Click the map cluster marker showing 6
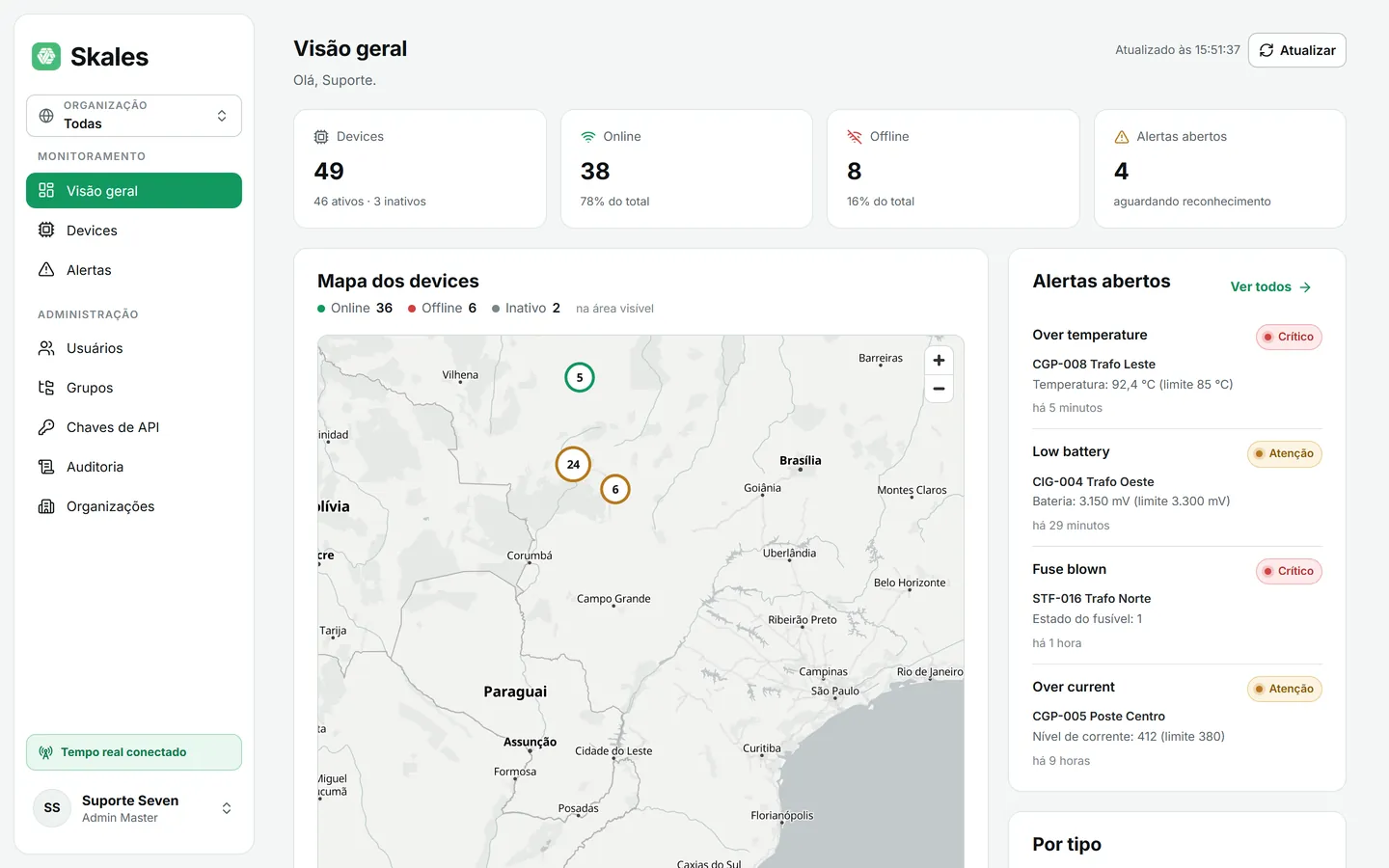The image size is (1389, 868). pos(615,489)
